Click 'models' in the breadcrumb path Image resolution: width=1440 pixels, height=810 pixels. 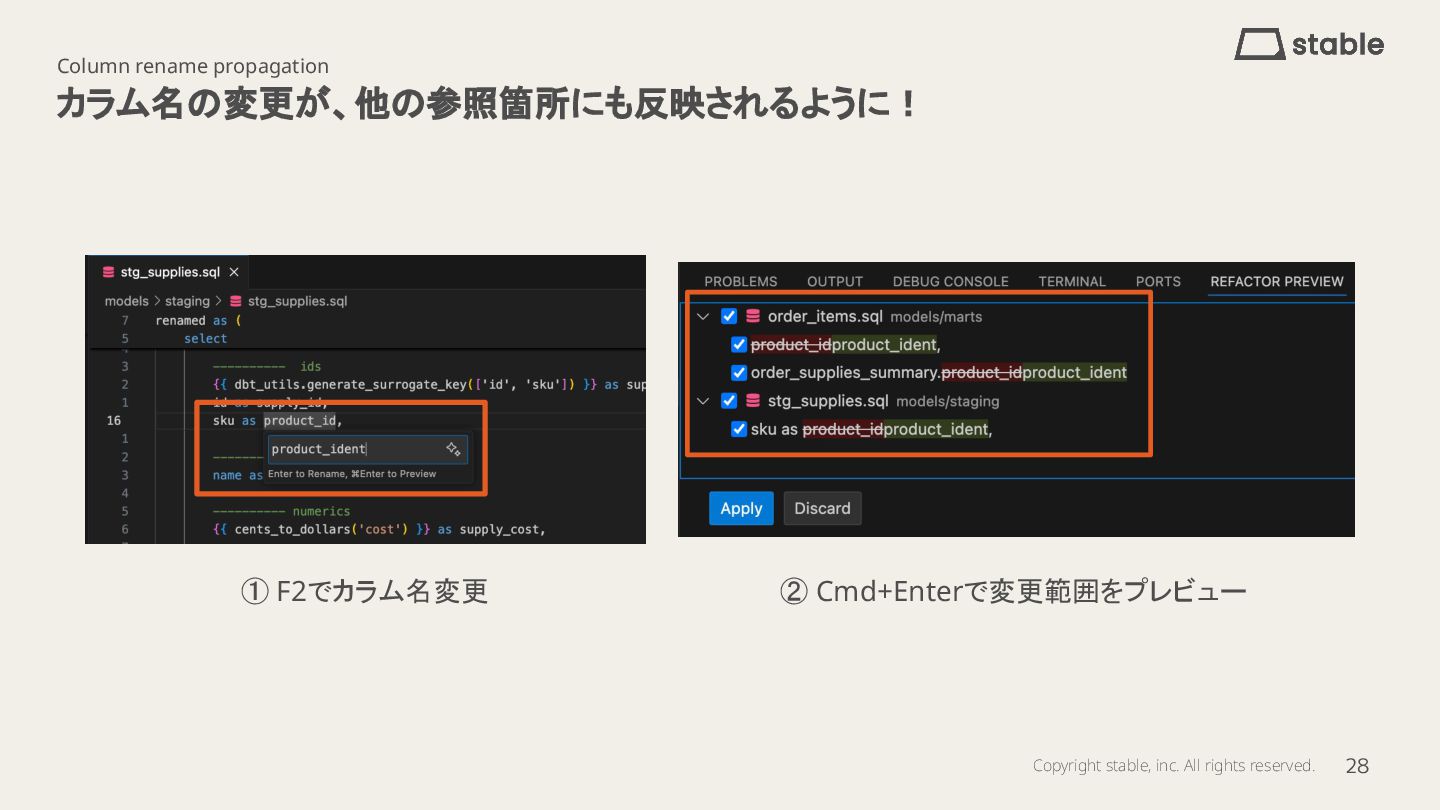126,301
